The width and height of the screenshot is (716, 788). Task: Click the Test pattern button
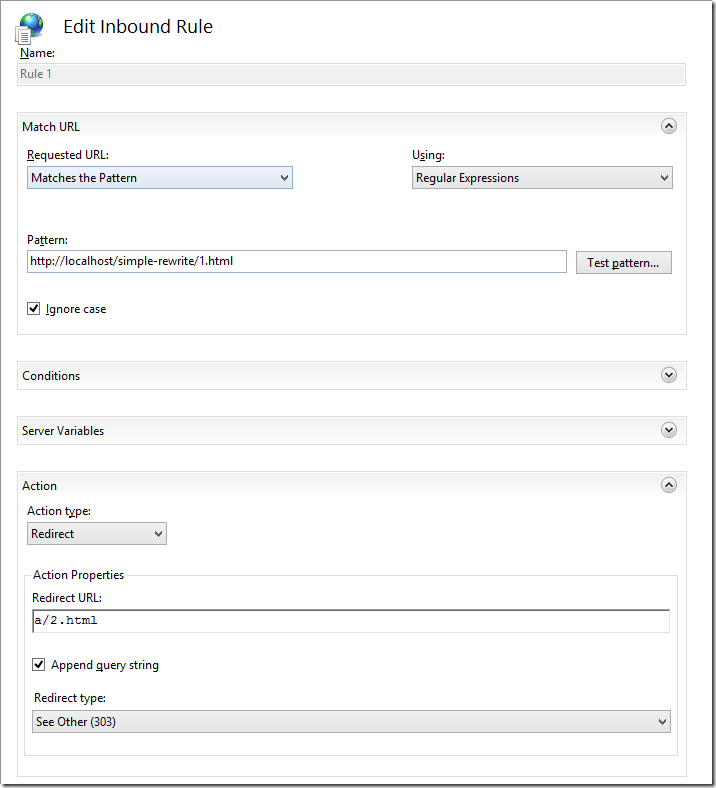tap(623, 262)
